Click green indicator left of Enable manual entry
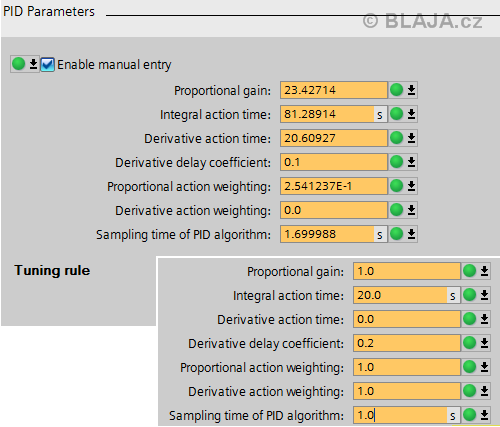 (x=18, y=64)
